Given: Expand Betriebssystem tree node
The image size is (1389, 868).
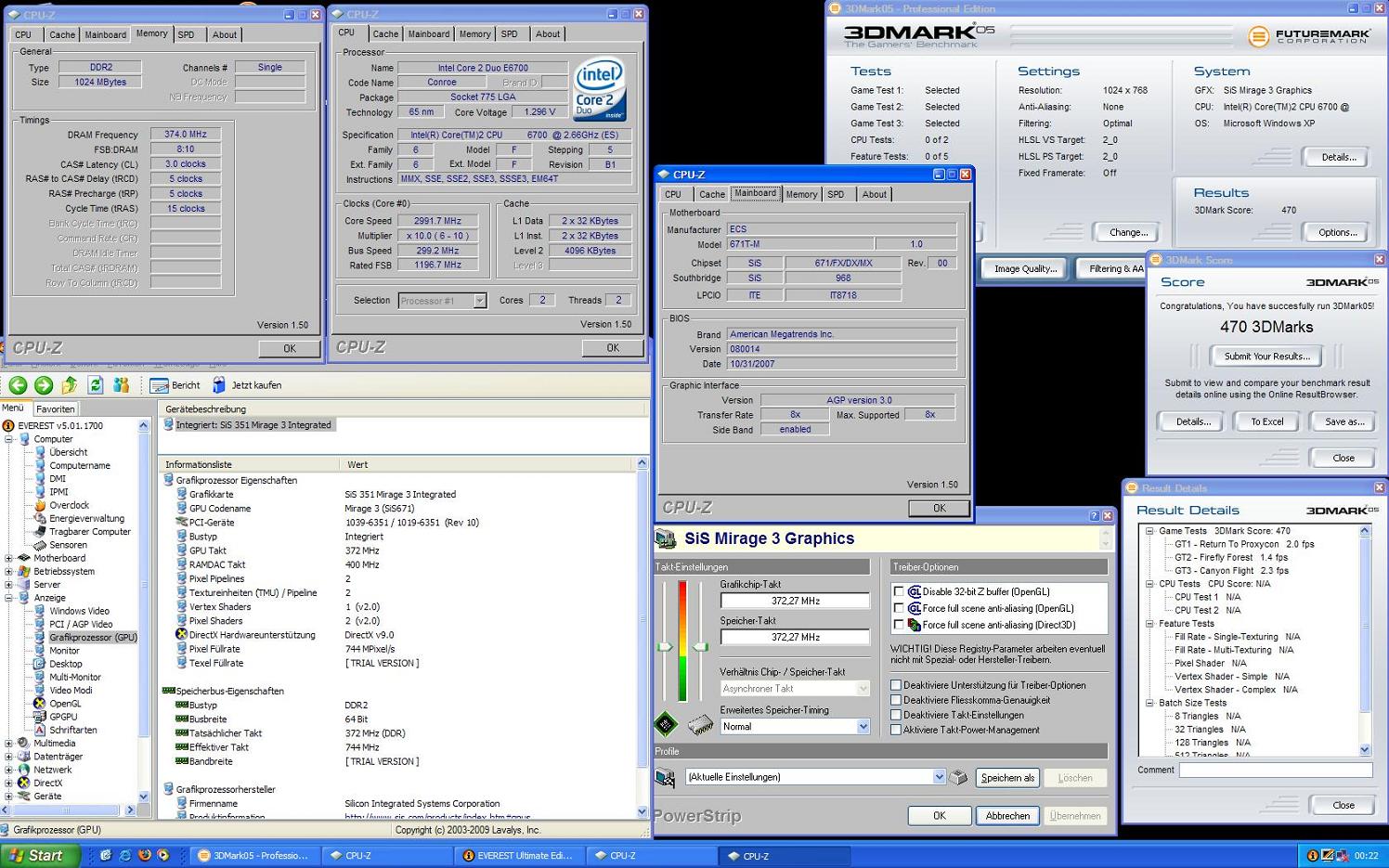Looking at the screenshot, I should [x=9, y=571].
